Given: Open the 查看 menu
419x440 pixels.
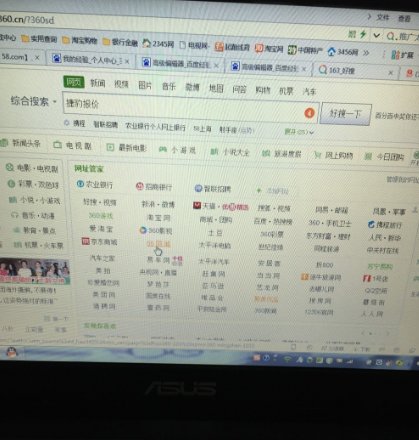Looking at the screenshot, I should pos(404,18).
